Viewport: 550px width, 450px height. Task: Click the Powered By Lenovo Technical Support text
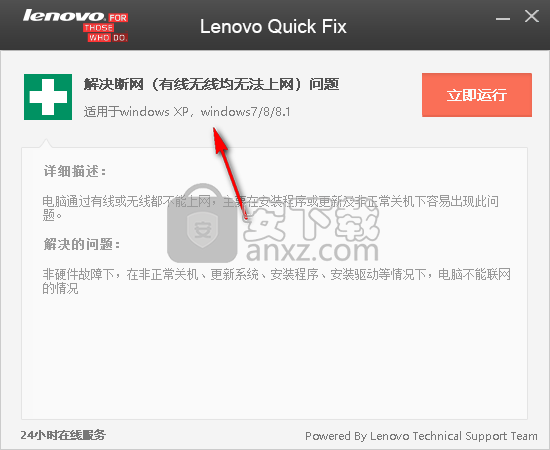click(x=421, y=436)
